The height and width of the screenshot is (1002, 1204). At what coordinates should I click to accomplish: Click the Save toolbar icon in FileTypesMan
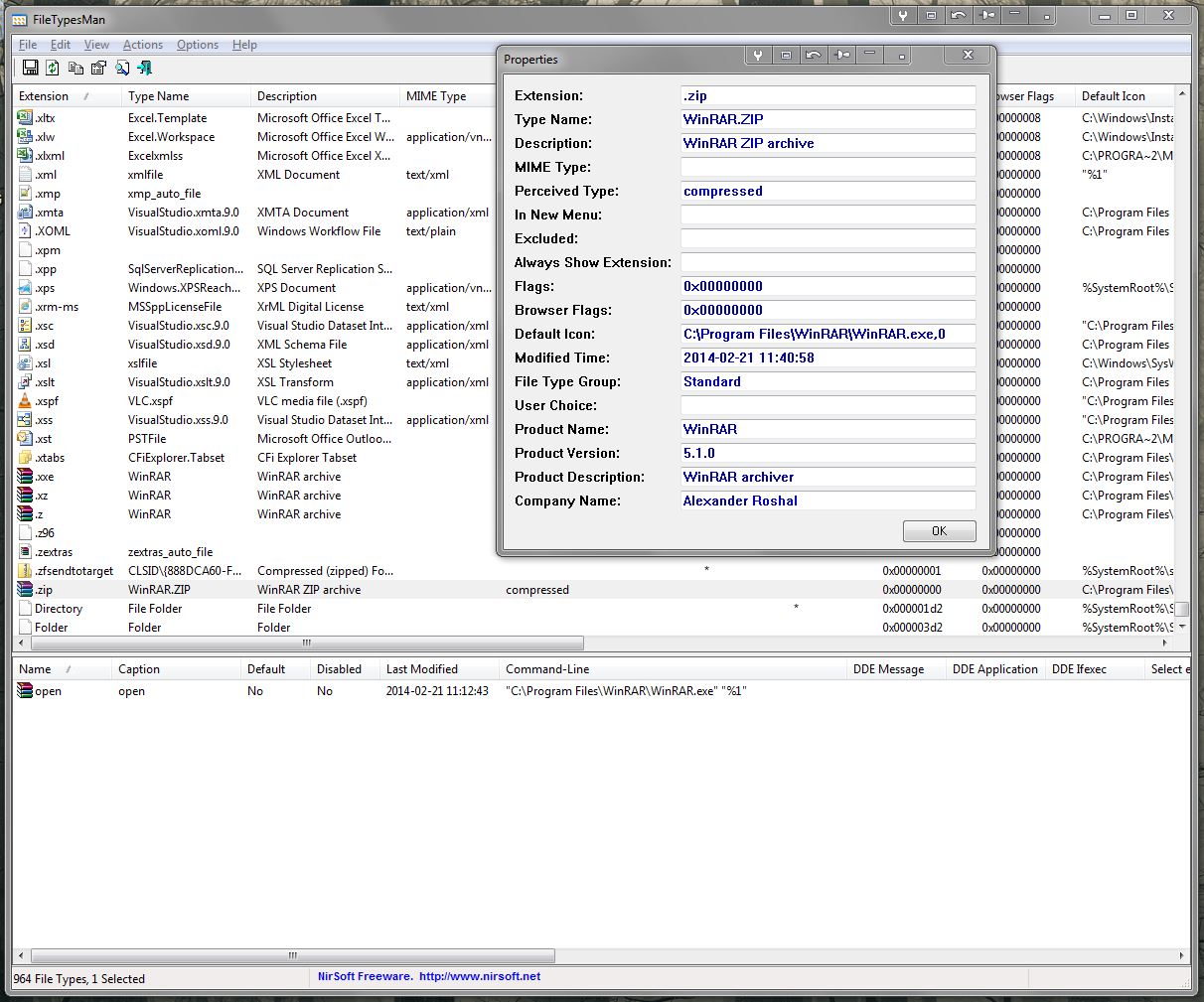pyautogui.click(x=30, y=68)
